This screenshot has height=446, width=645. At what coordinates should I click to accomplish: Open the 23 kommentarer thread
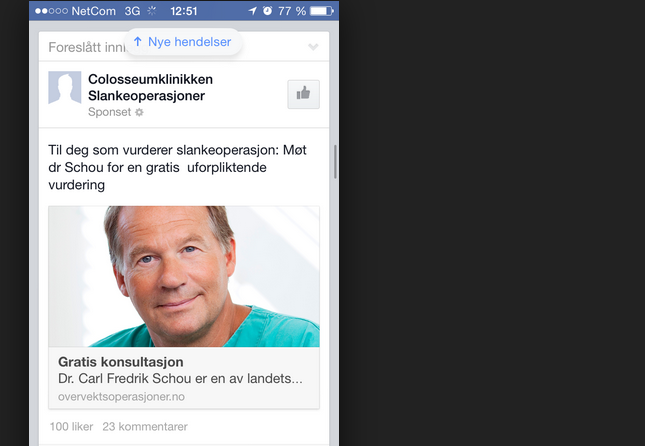tap(145, 427)
